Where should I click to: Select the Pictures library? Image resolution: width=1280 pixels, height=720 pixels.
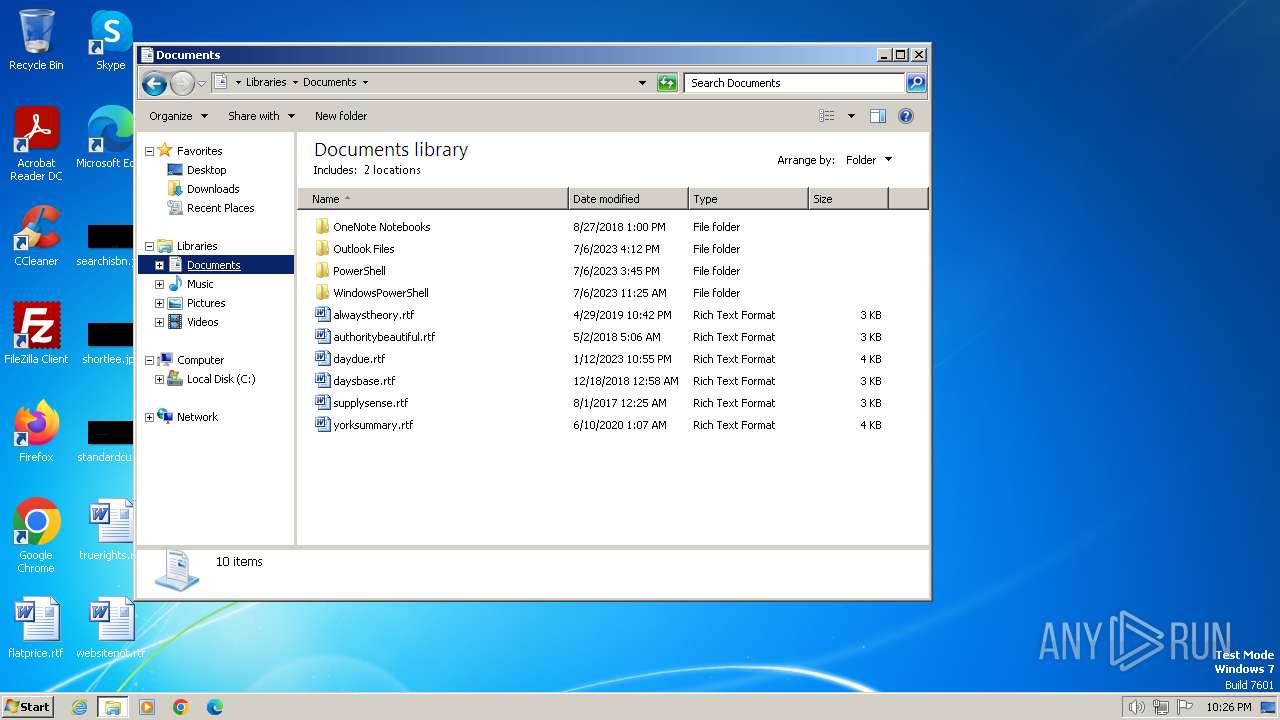tap(206, 303)
